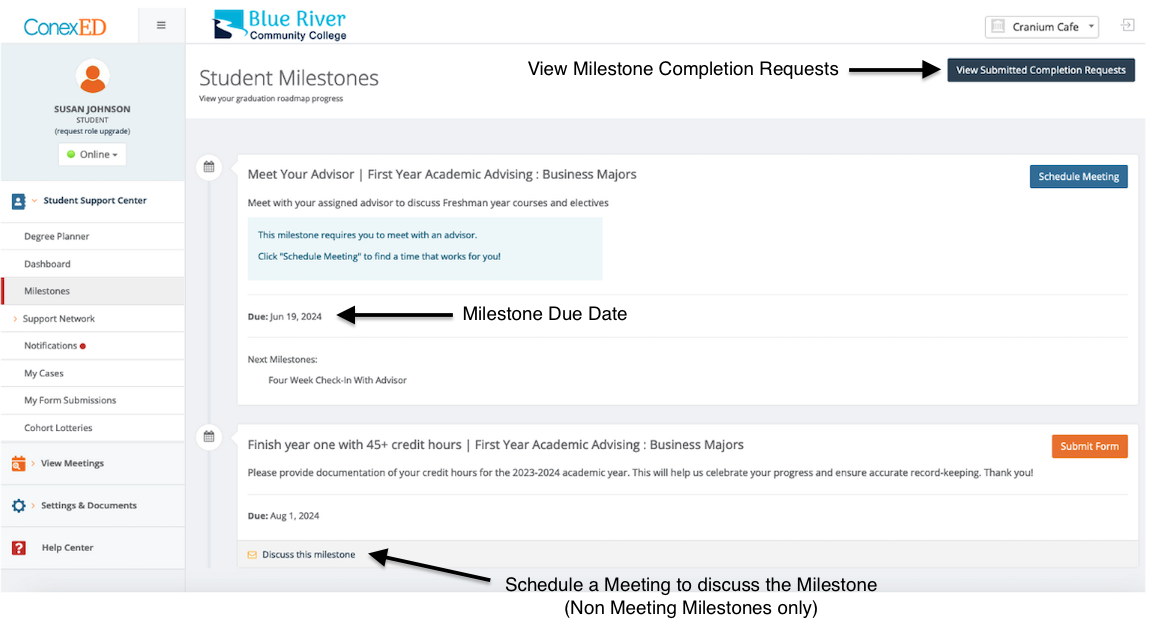Open the Online status dropdown
Screen dimensions: 1173x633
[92, 155]
